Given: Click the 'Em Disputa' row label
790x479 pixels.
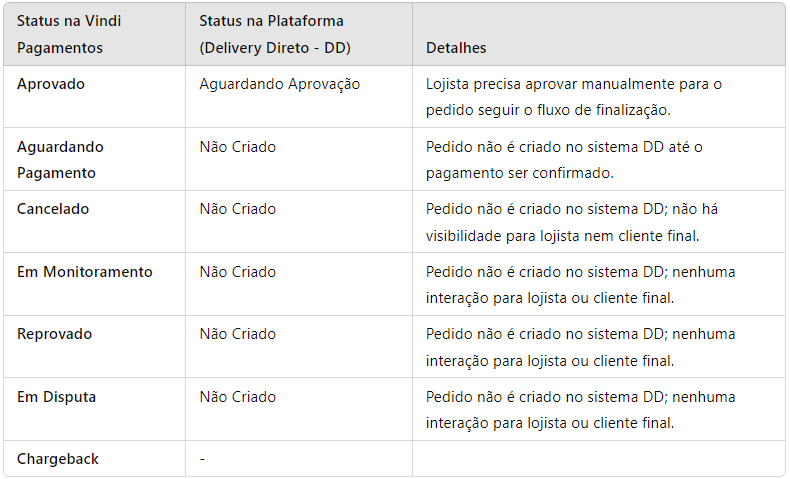Looking at the screenshot, I should (56, 397).
